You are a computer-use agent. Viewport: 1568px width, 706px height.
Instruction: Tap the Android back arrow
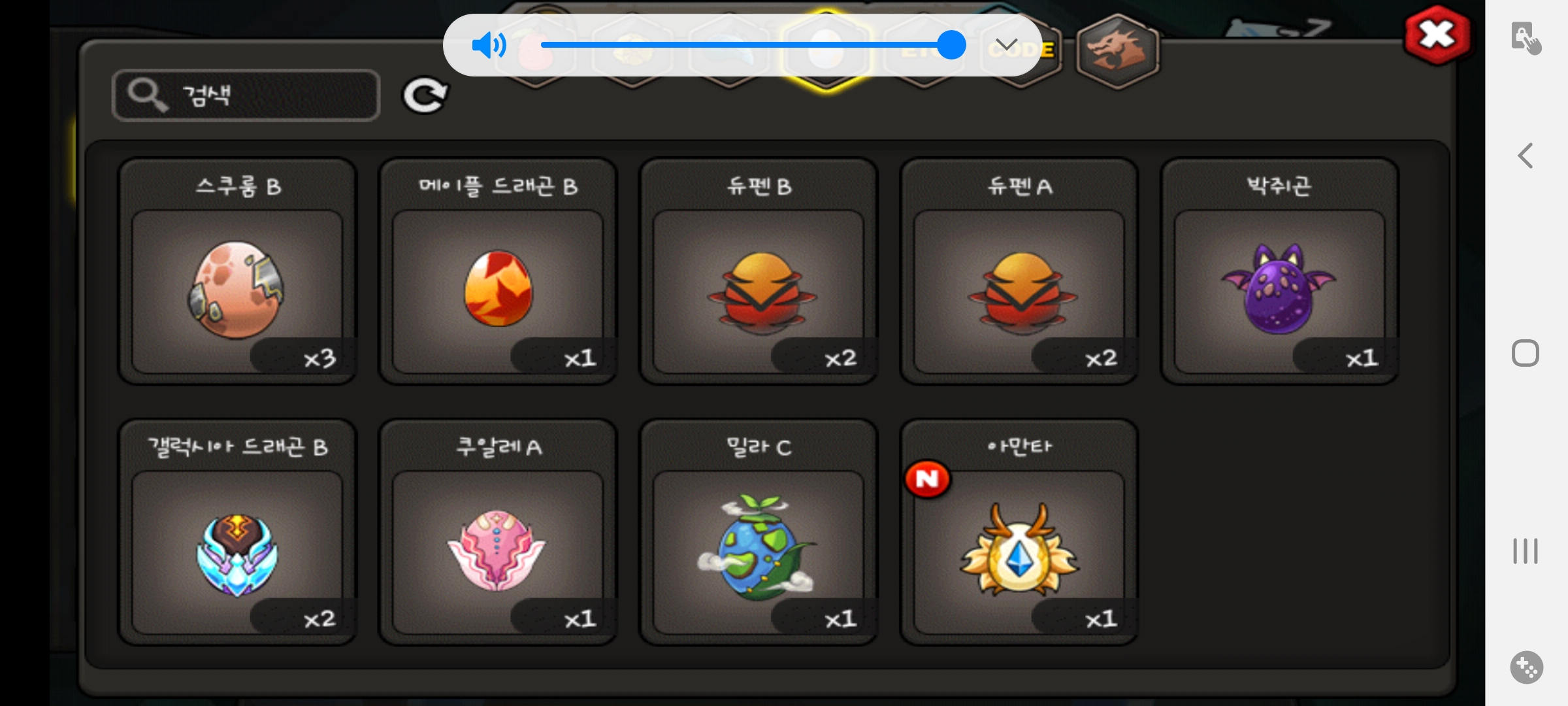(1526, 156)
